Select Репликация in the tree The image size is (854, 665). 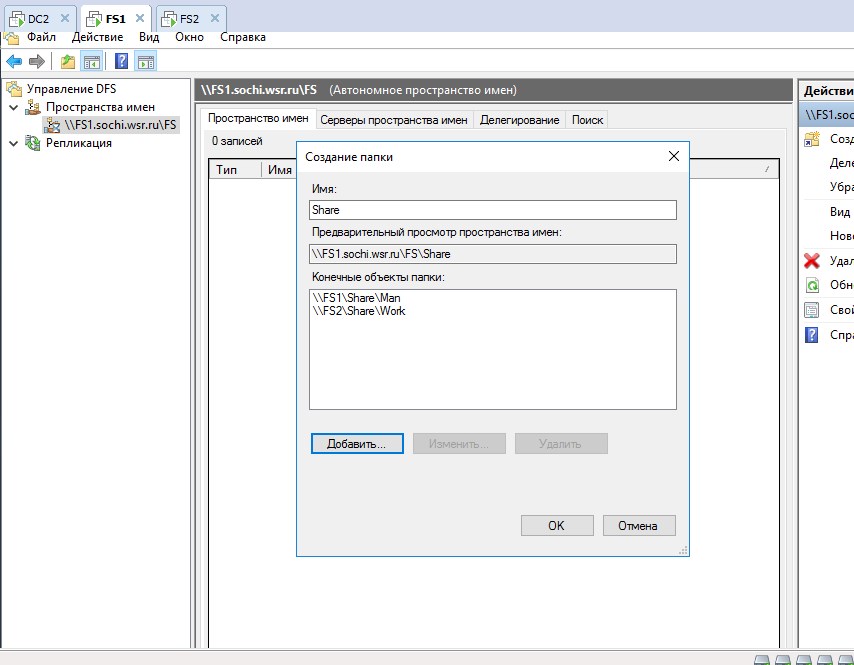(78, 143)
